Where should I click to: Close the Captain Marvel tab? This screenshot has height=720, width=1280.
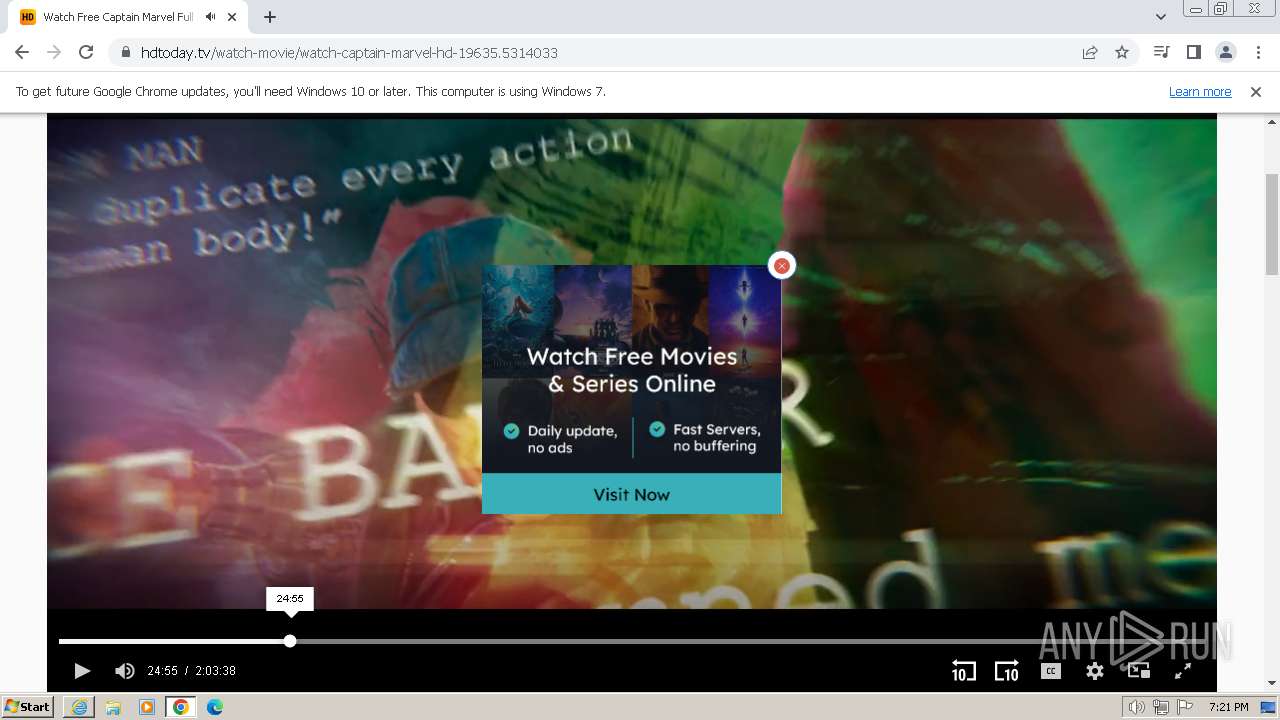pos(233,17)
